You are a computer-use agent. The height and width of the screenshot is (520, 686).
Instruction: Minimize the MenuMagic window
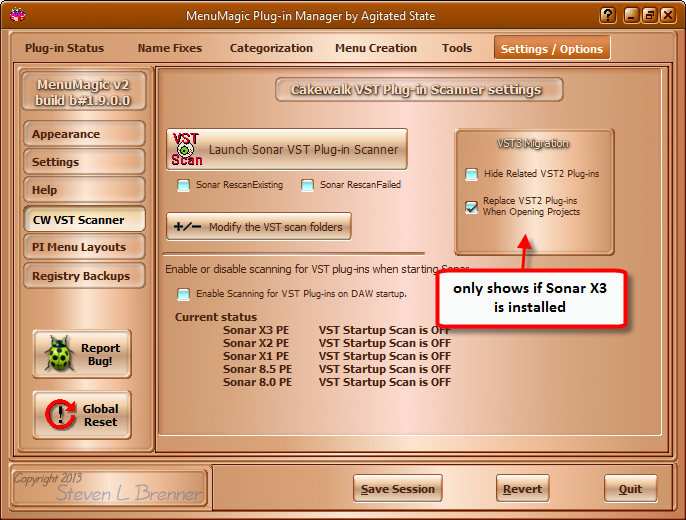tap(631, 15)
